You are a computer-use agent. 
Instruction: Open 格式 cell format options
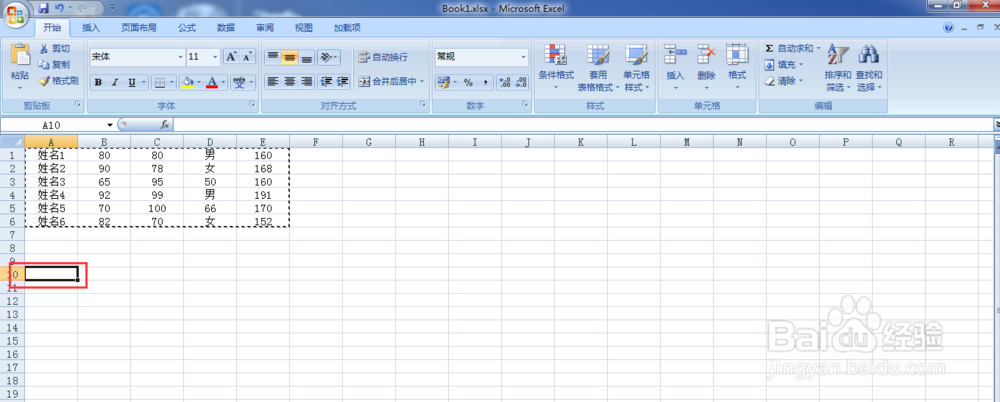click(737, 67)
